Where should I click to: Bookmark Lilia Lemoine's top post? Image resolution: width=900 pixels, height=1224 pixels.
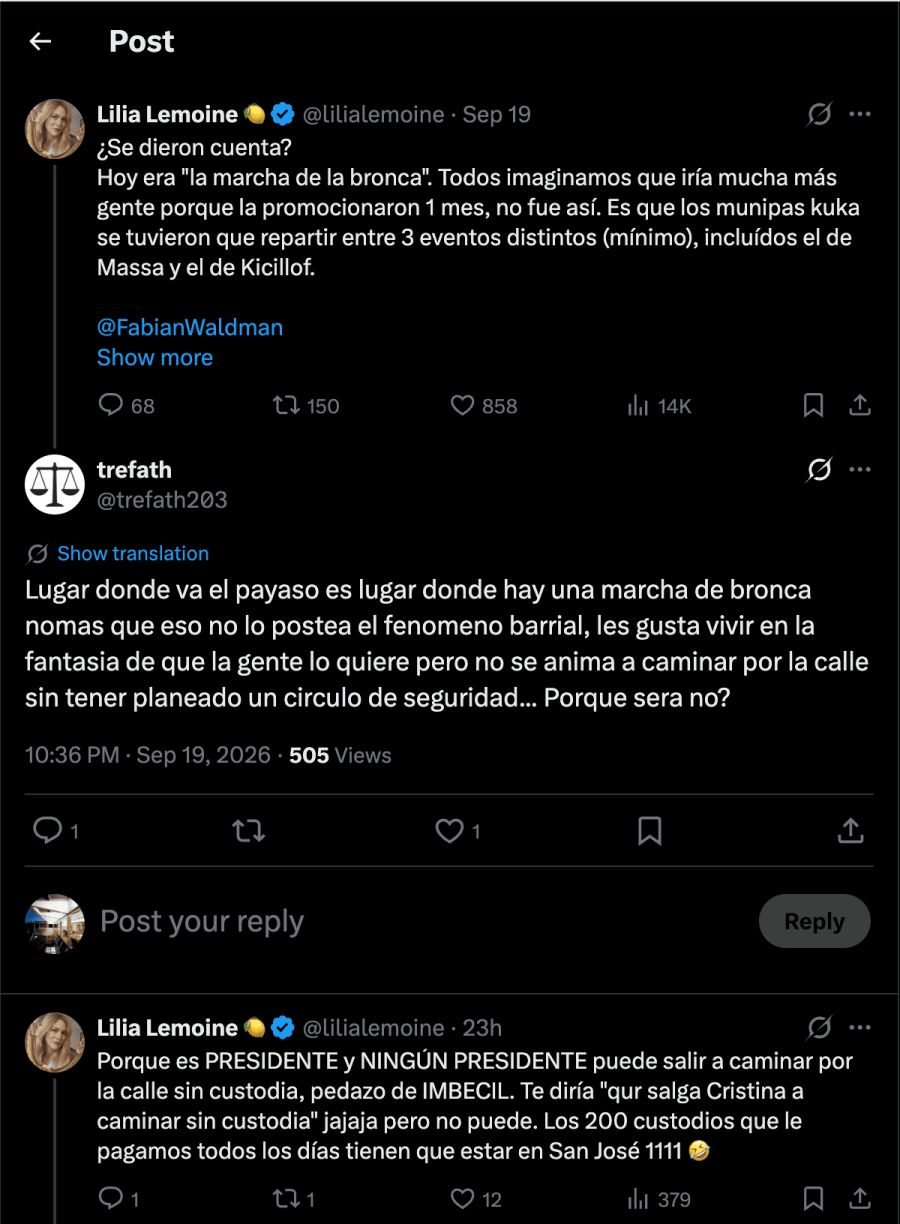(814, 405)
